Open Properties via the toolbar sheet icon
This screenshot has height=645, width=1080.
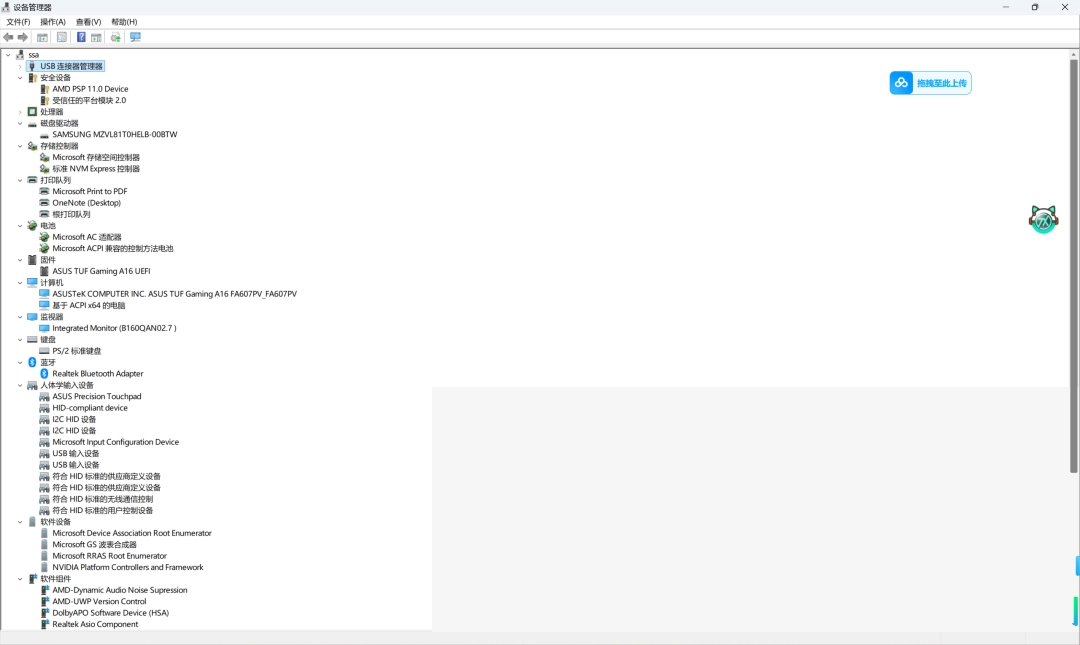coord(62,37)
